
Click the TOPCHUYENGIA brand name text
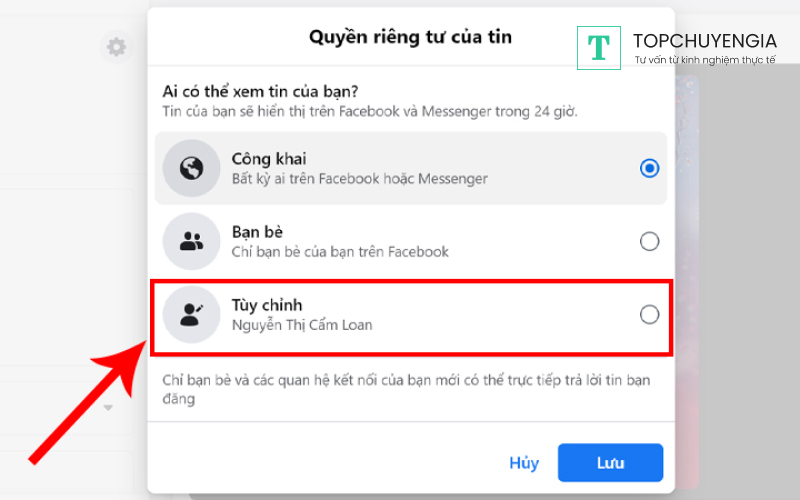click(x=704, y=41)
